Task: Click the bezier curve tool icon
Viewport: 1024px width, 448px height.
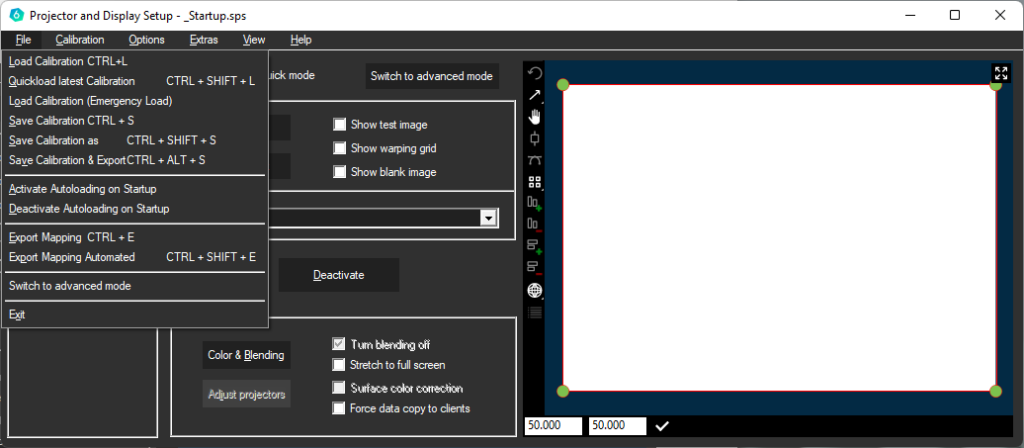Action: point(535,160)
